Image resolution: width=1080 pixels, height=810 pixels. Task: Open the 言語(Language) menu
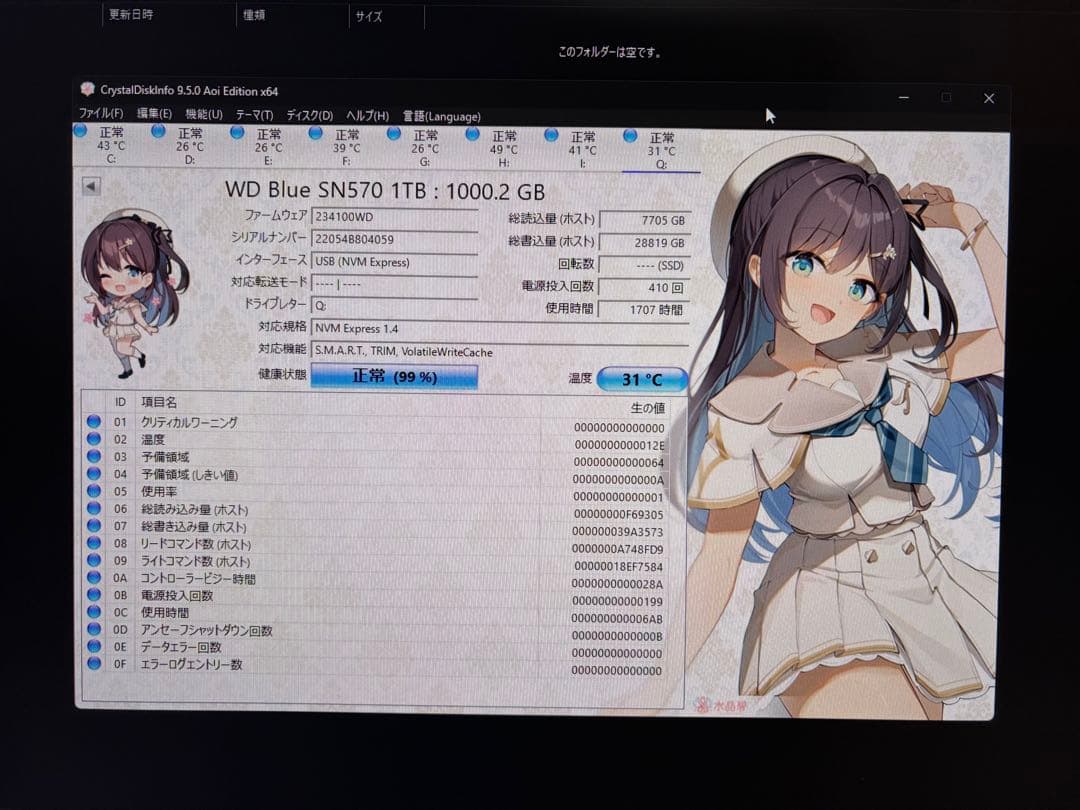click(440, 114)
